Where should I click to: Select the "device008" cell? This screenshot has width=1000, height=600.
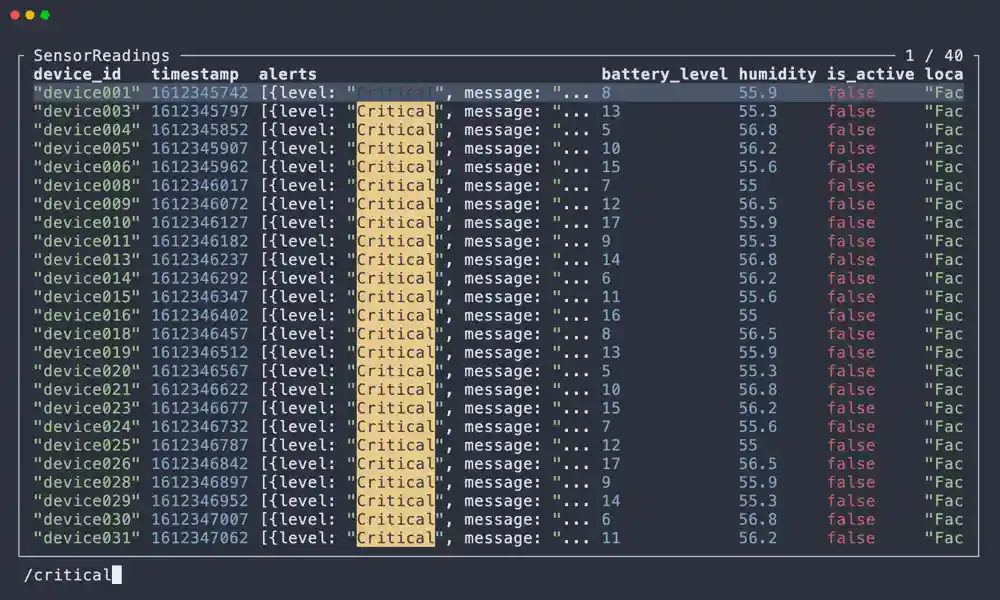pos(87,185)
